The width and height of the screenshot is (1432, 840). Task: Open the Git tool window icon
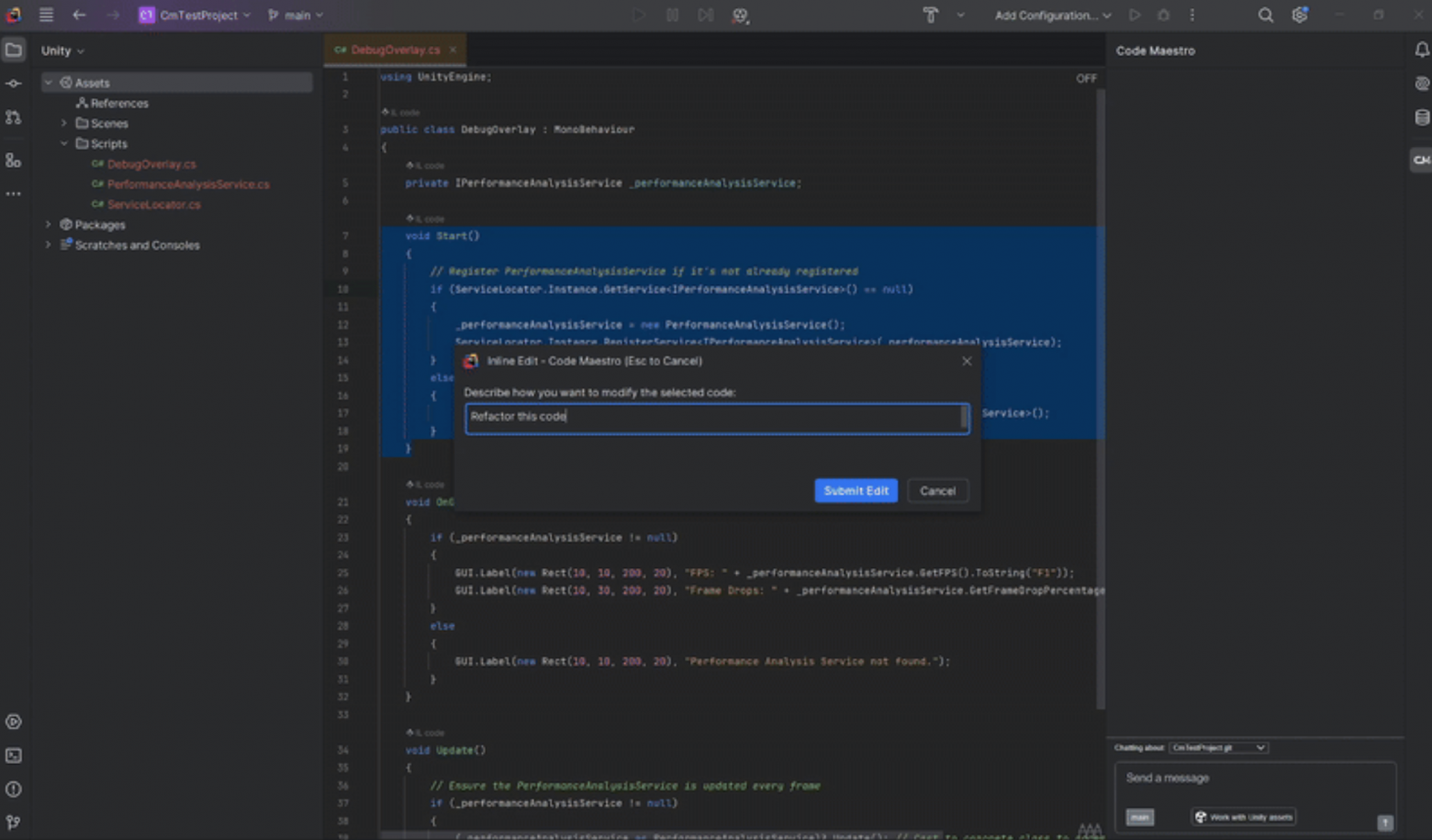pyautogui.click(x=13, y=822)
